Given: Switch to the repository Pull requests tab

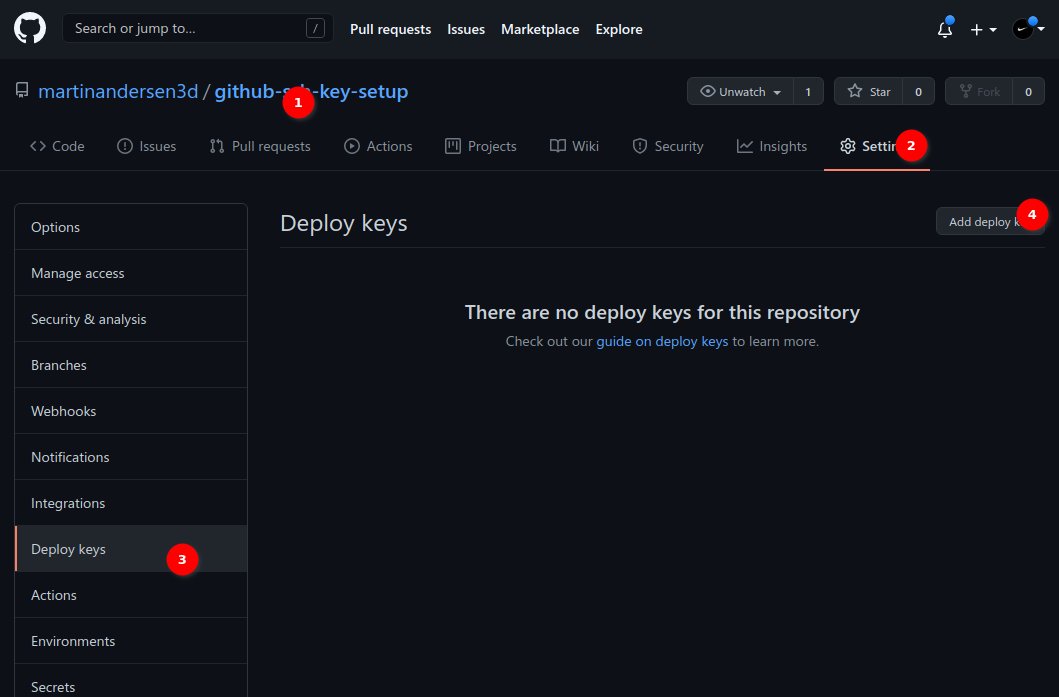Looking at the screenshot, I should tap(260, 146).
